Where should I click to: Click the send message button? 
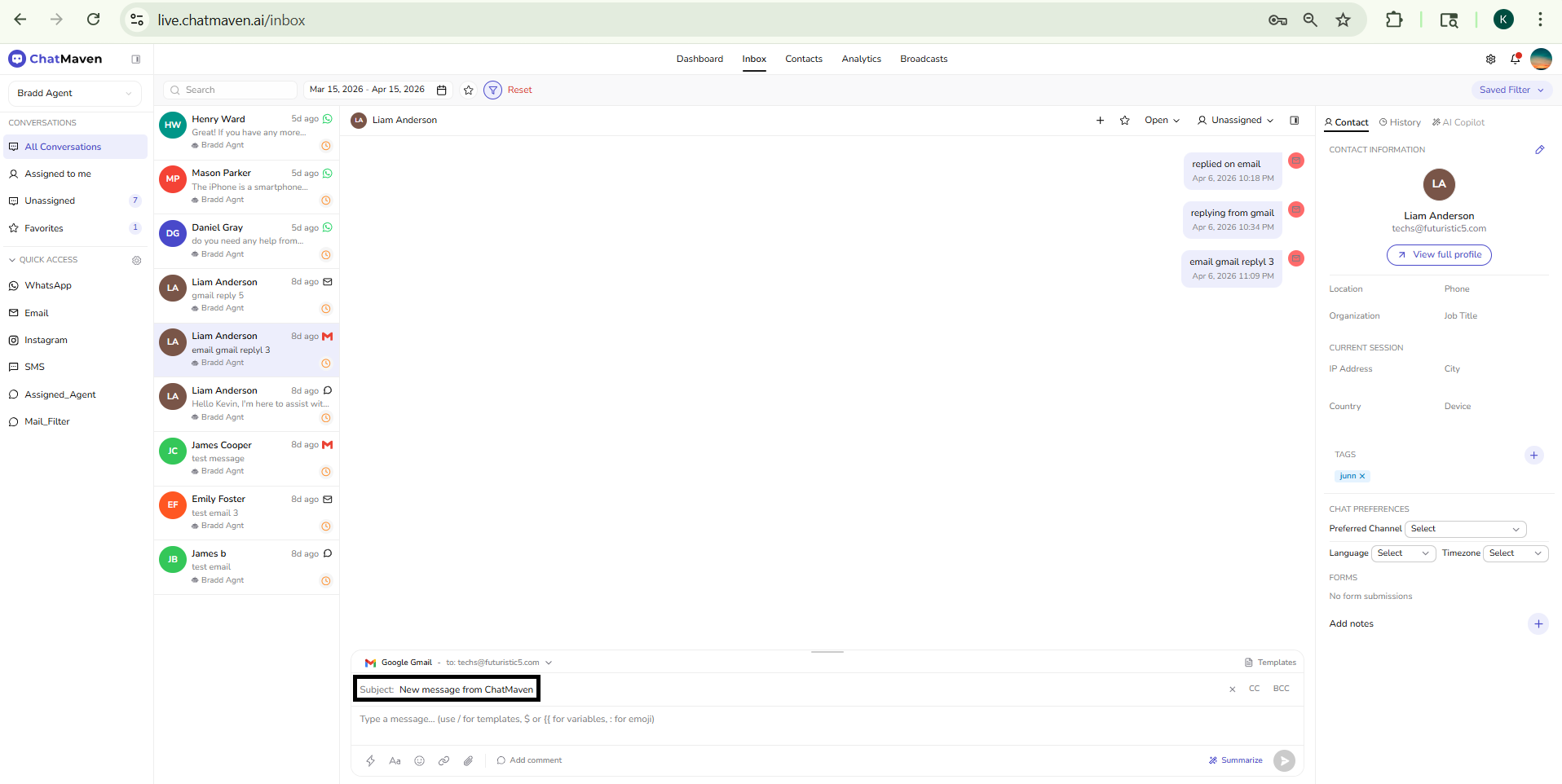1284,760
